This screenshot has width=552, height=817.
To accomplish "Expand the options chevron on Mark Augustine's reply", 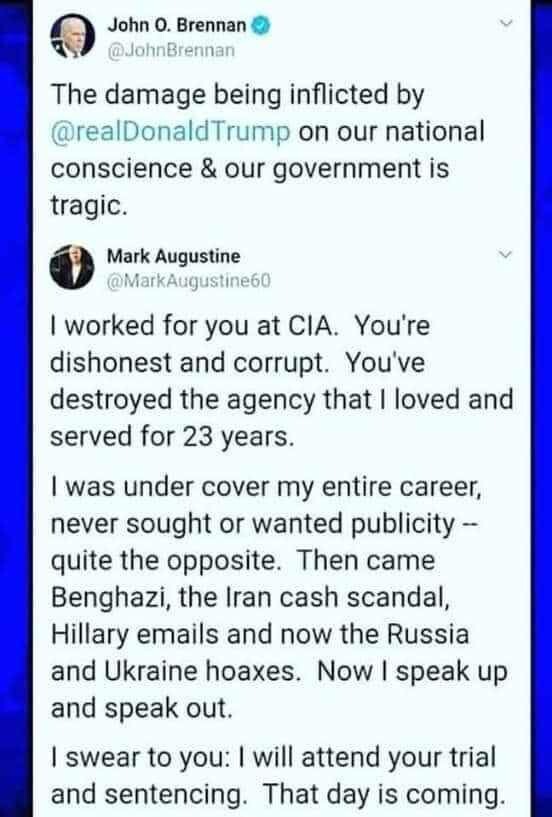I will (506, 255).
